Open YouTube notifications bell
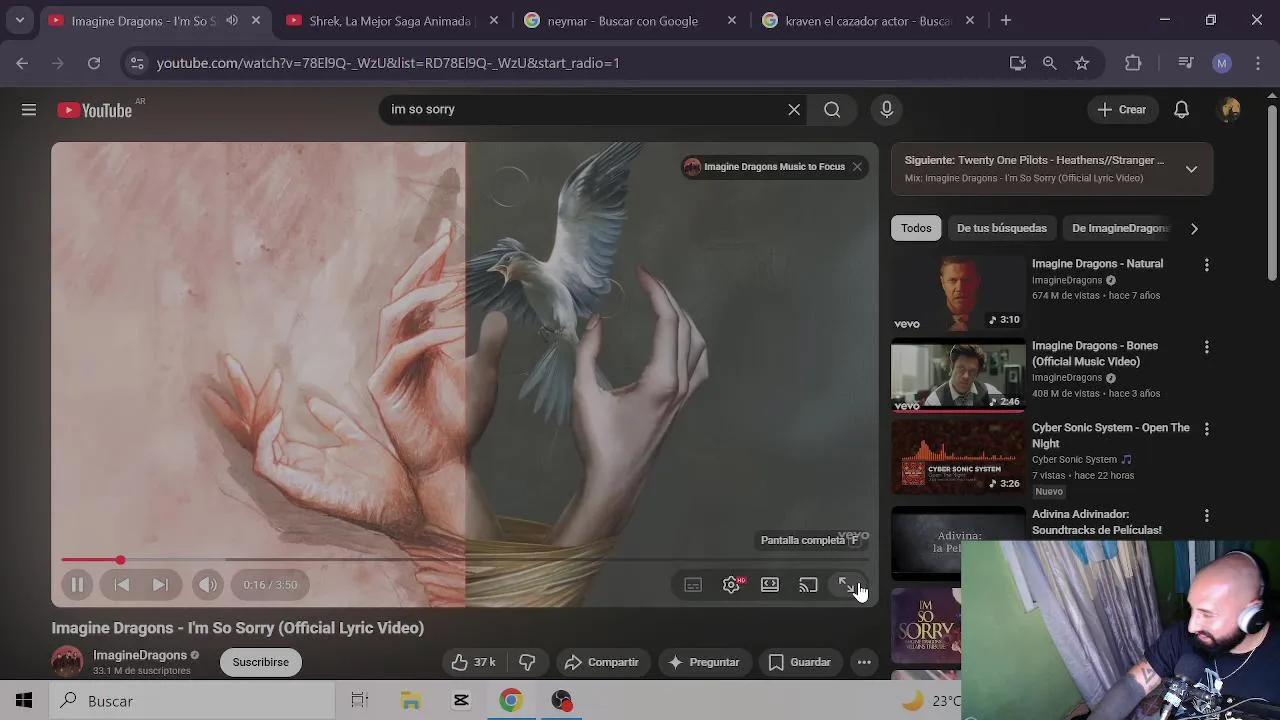This screenshot has height=720, width=1280. [x=1181, y=110]
